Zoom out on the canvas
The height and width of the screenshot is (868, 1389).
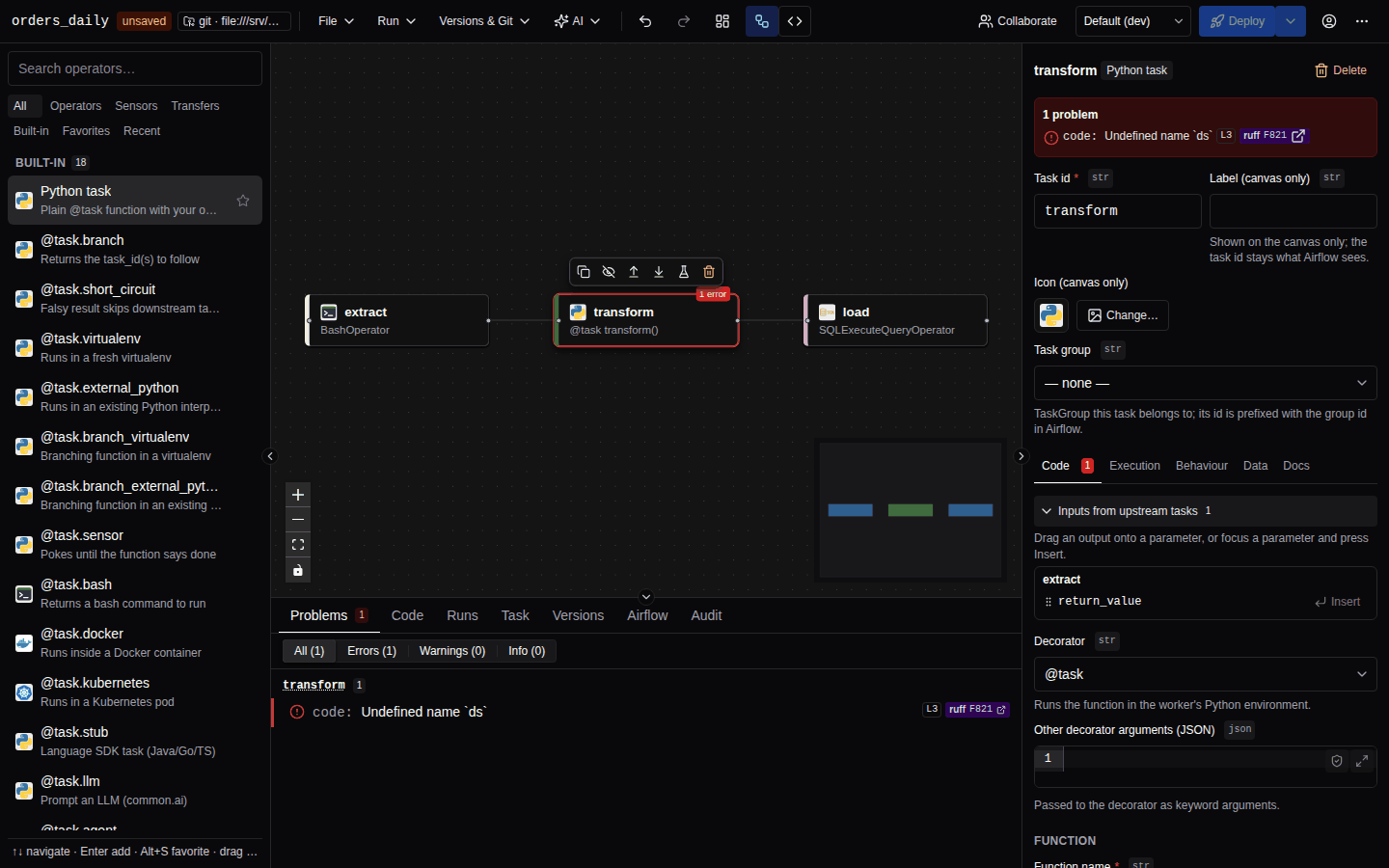tap(298, 520)
